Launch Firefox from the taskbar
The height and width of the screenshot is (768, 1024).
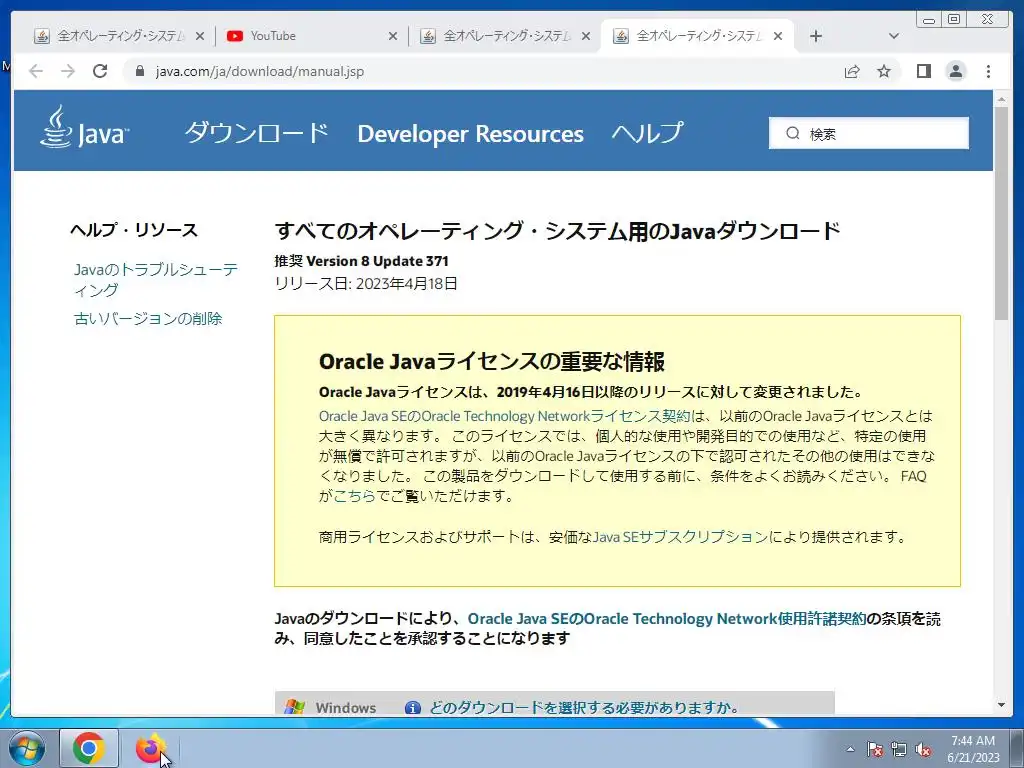pos(150,748)
